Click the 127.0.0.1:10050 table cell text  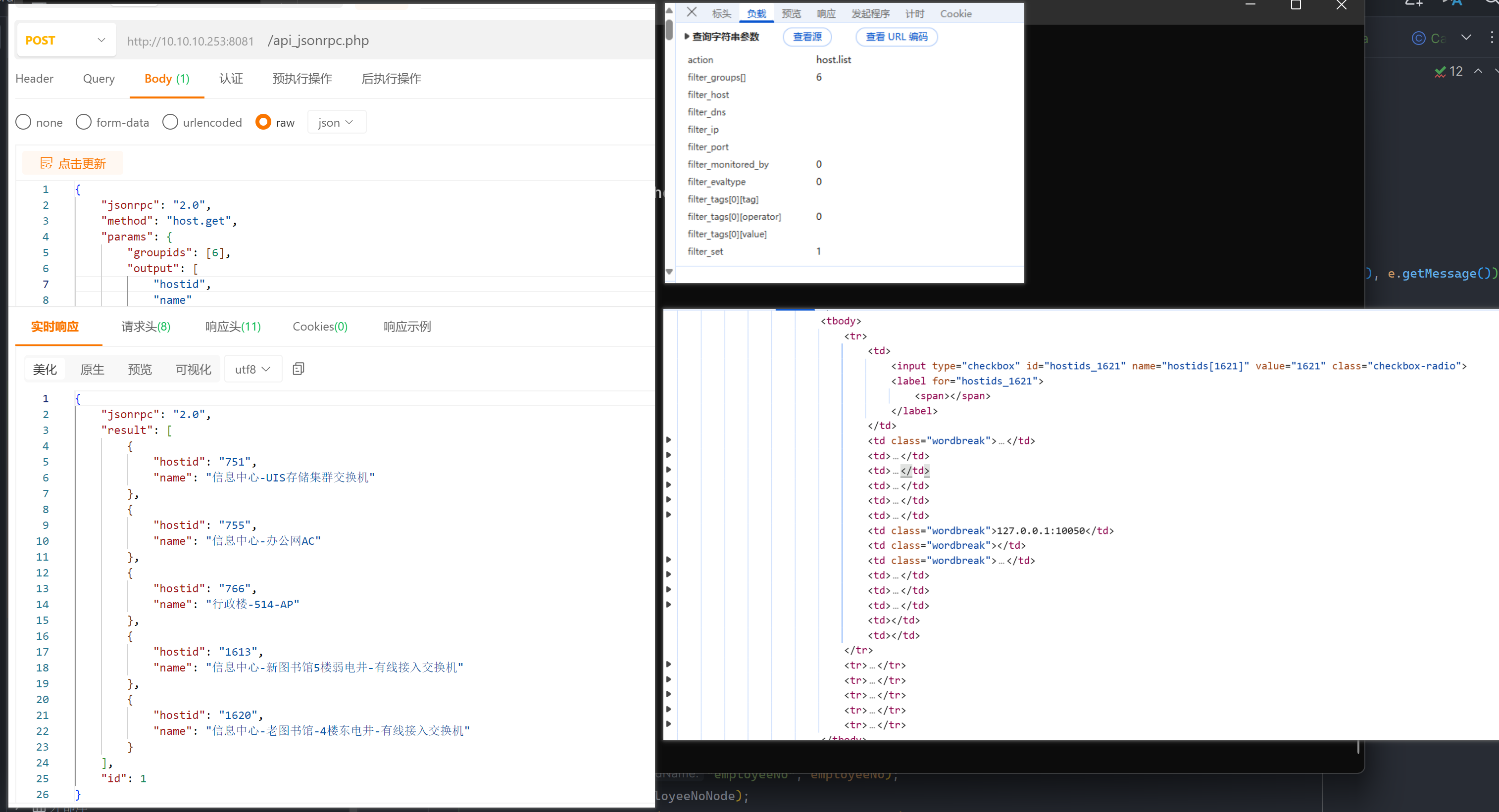1041,530
